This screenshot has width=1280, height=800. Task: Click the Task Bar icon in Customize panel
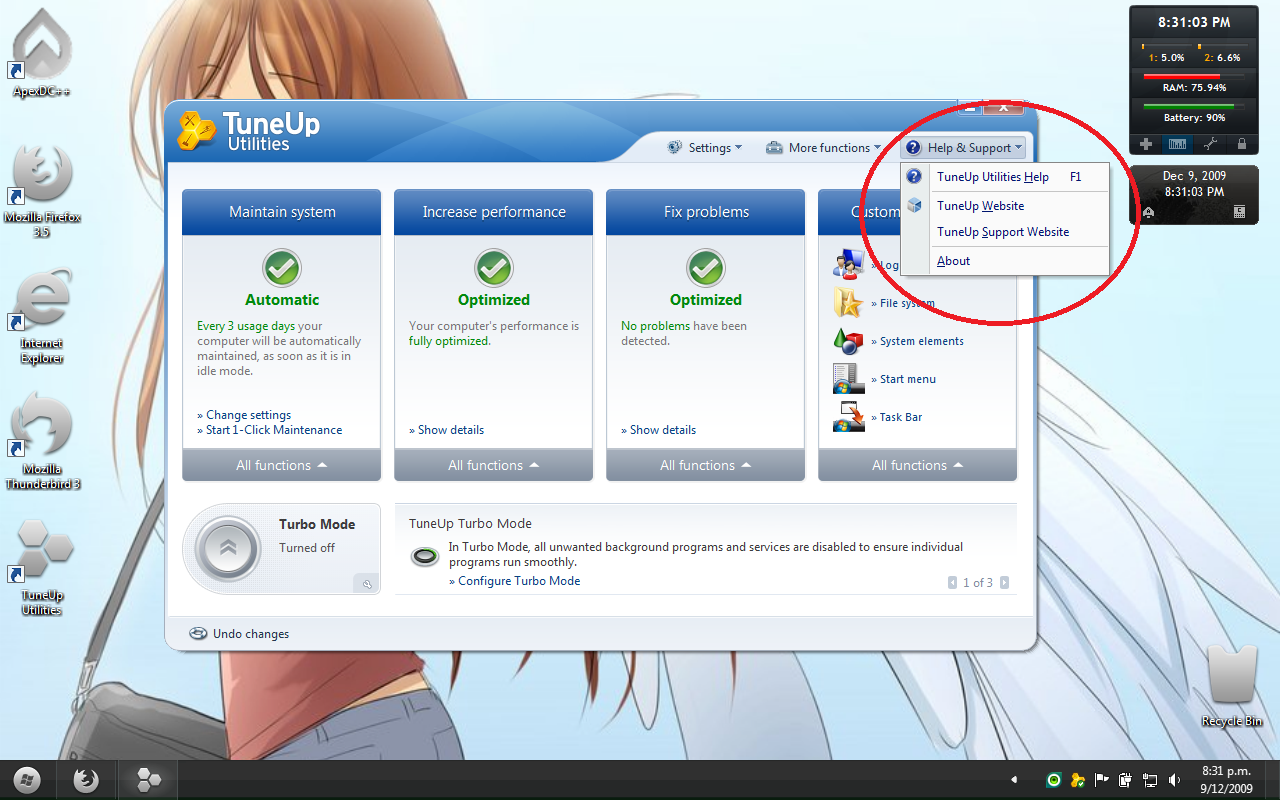coord(848,416)
